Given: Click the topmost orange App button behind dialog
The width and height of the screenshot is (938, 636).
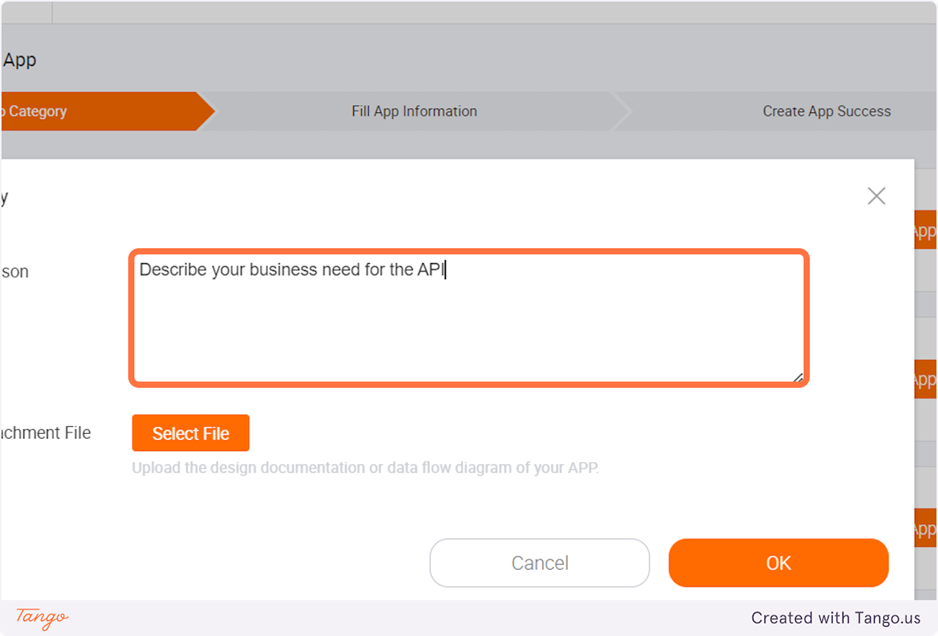Looking at the screenshot, I should click(925, 231).
